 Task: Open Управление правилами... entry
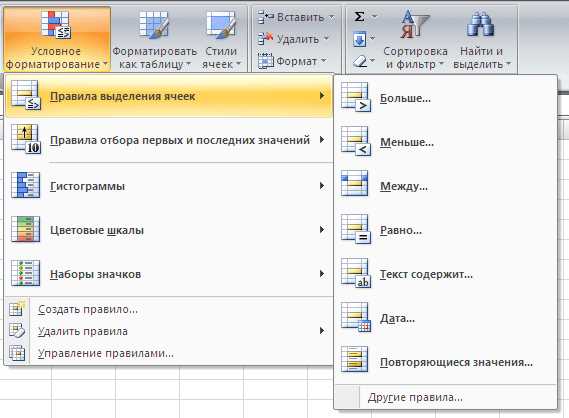(x=169, y=353)
